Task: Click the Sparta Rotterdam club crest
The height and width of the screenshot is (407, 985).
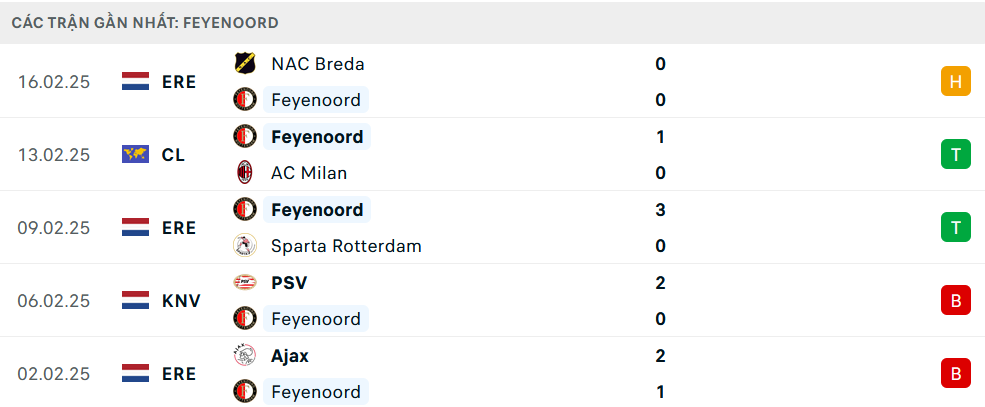Action: (244, 246)
